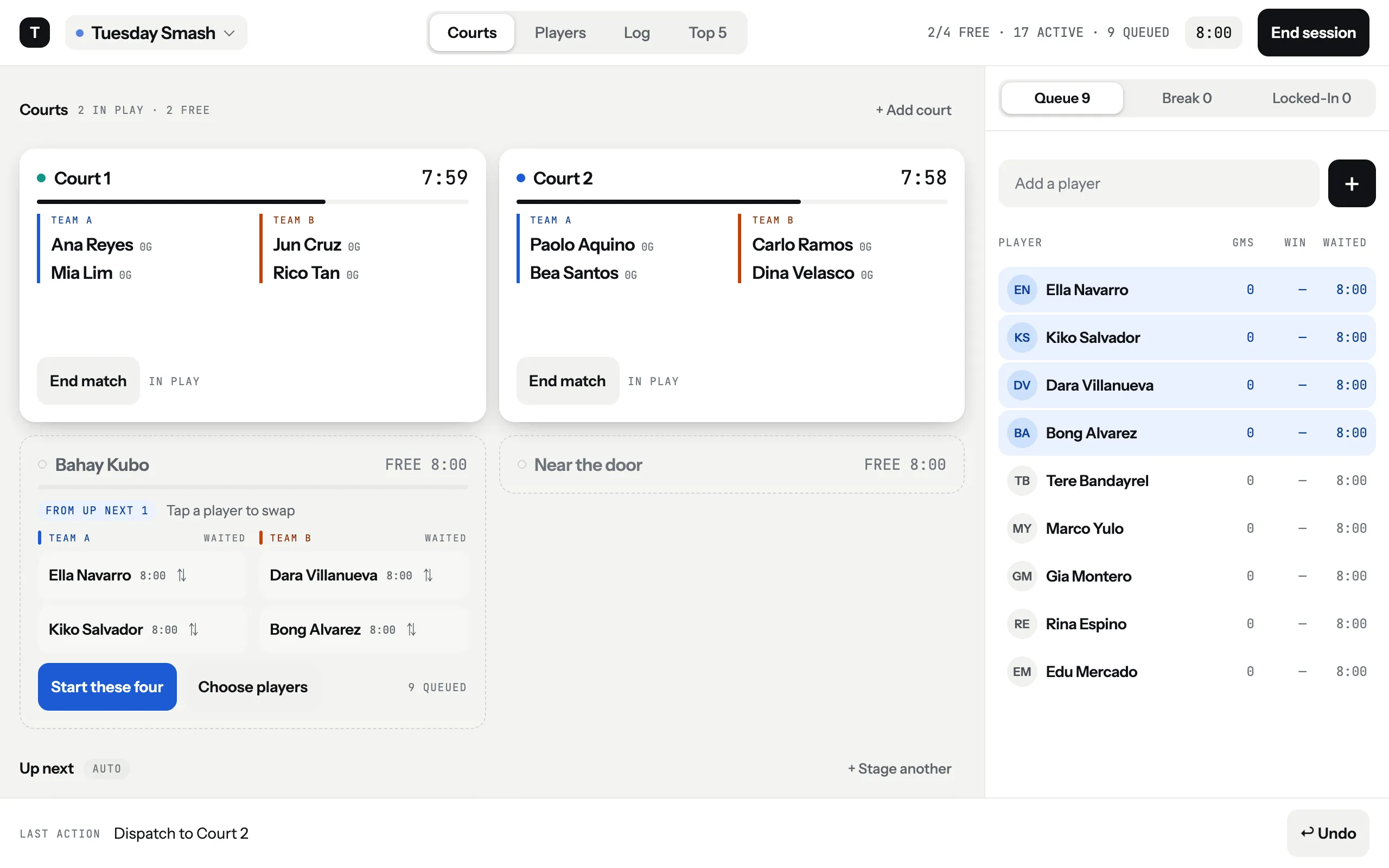The width and height of the screenshot is (1389, 868).
Task: Click the Court 2 progress bar
Action: click(x=732, y=202)
